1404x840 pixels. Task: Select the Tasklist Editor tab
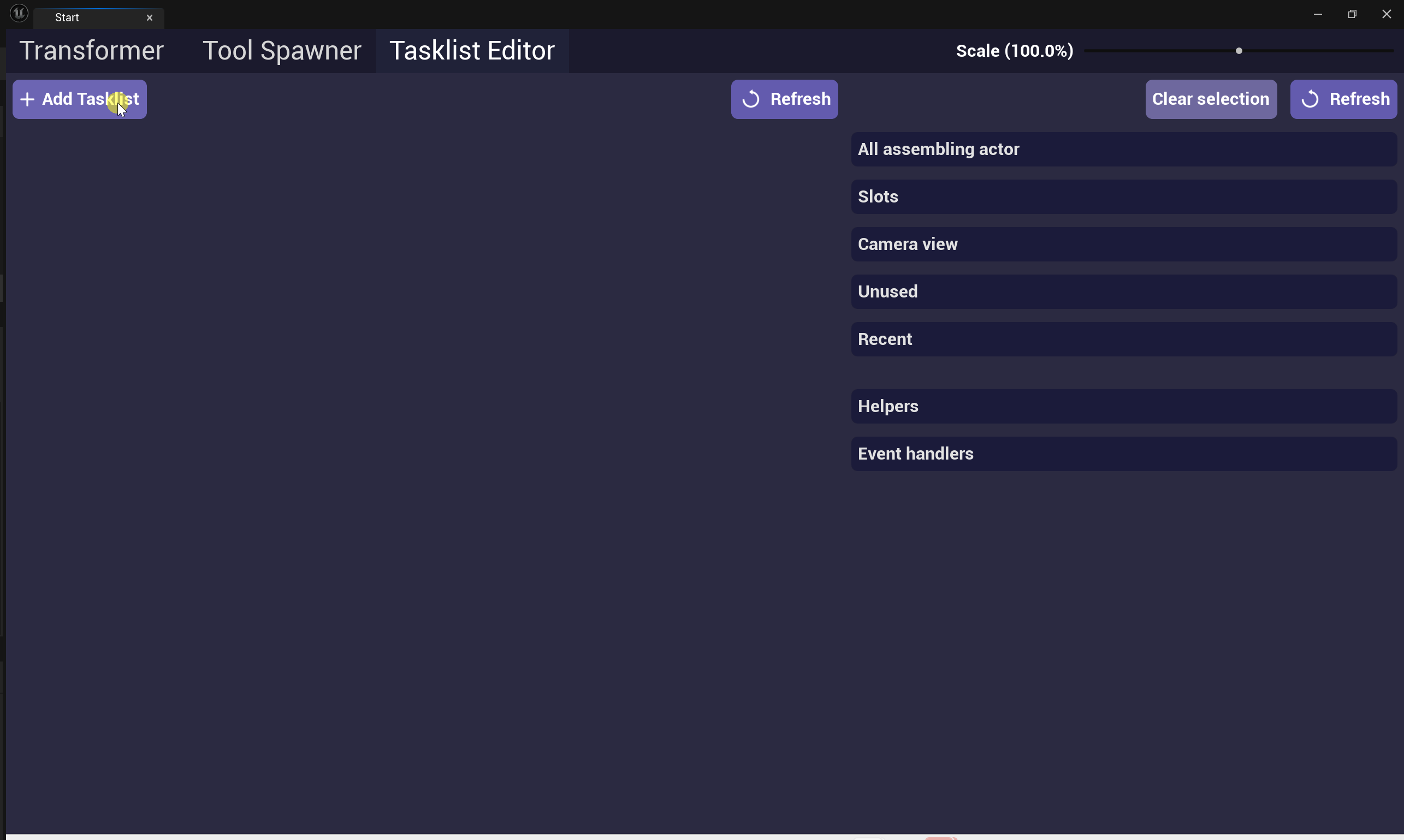coord(472,51)
